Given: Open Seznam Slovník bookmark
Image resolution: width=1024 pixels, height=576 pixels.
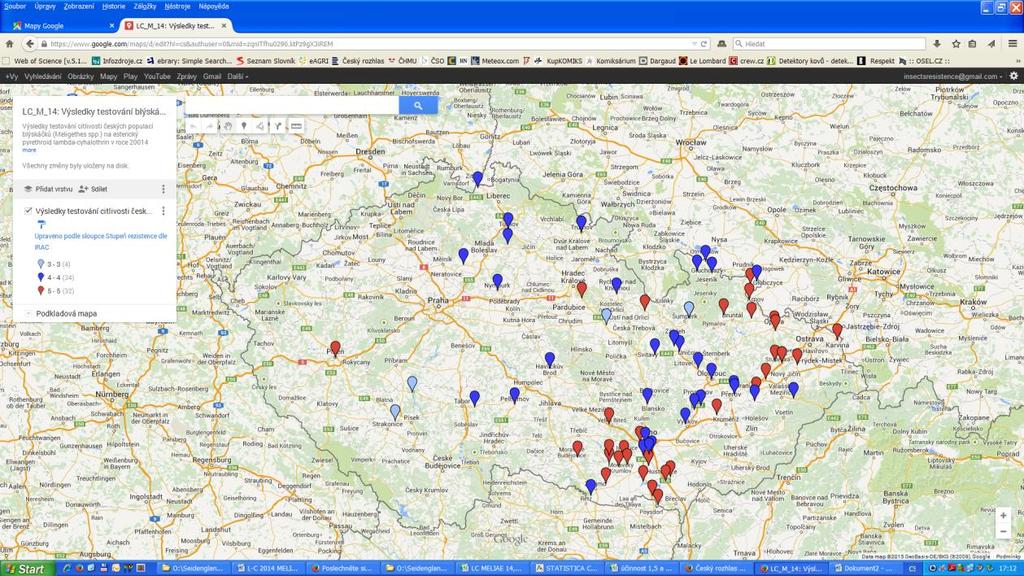Looking at the screenshot, I should click(266, 61).
